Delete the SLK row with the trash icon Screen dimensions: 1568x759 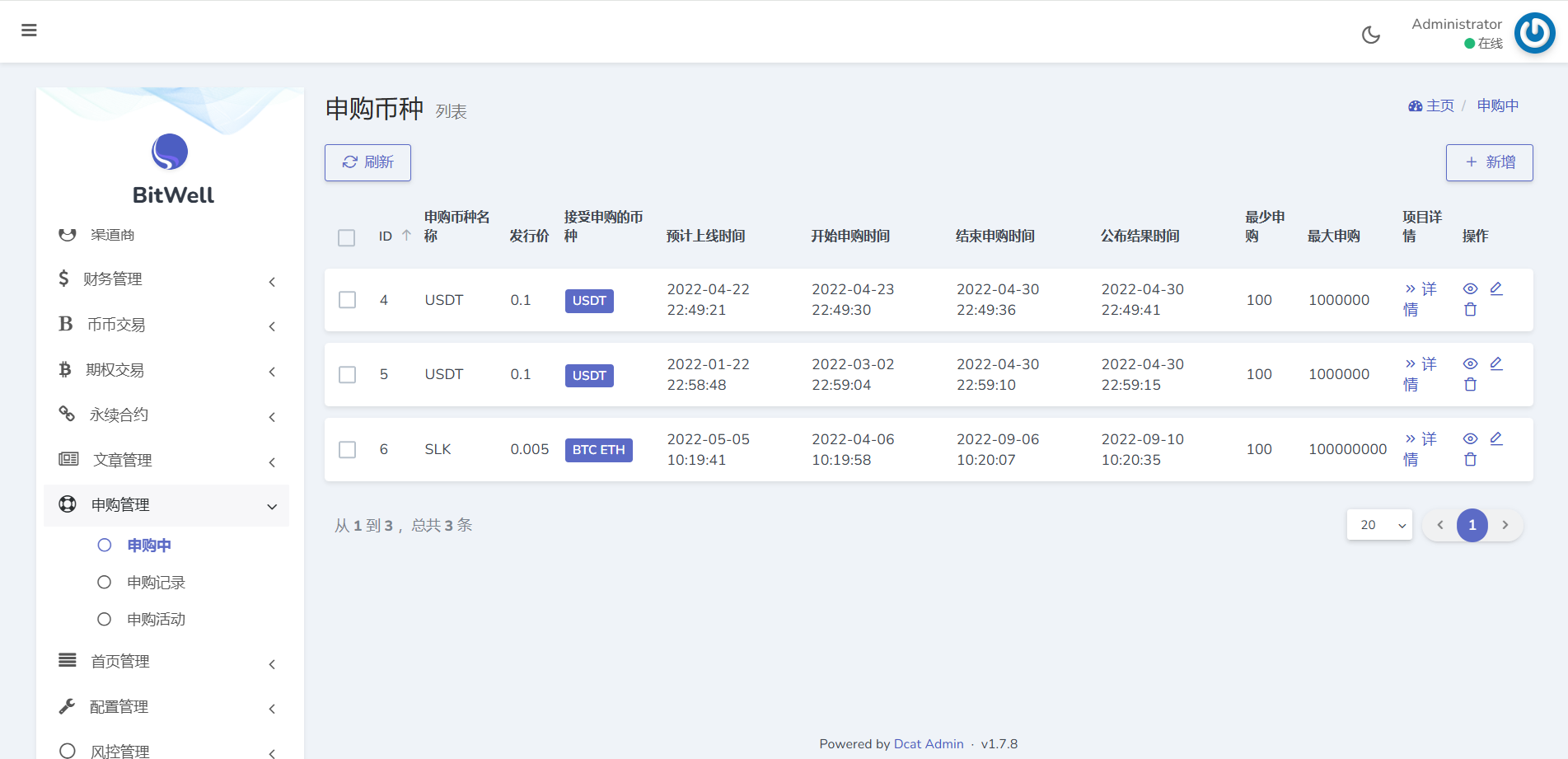[1470, 460]
